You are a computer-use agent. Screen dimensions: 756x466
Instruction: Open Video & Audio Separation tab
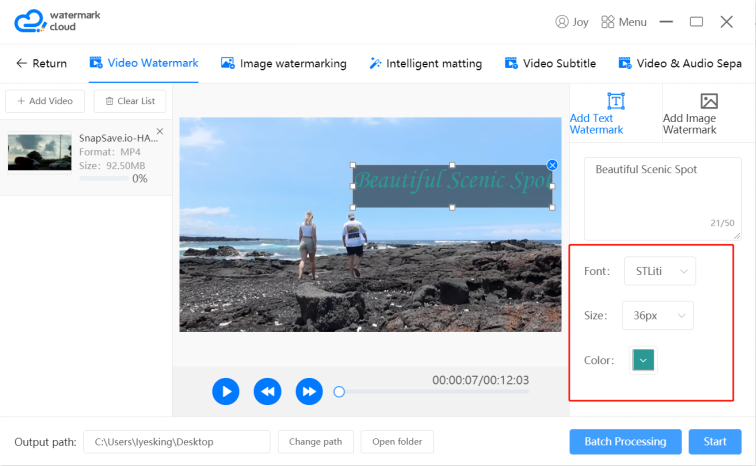coord(680,63)
